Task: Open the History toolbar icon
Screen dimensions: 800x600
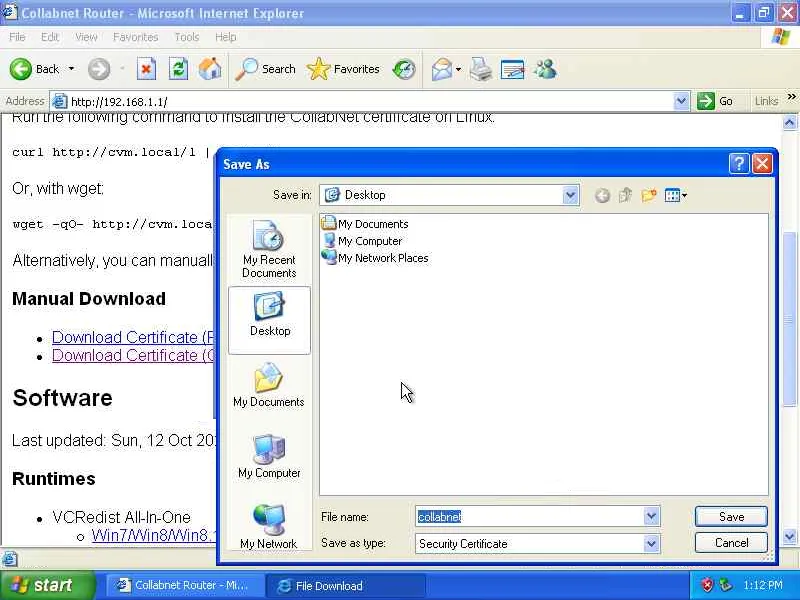Action: [404, 69]
